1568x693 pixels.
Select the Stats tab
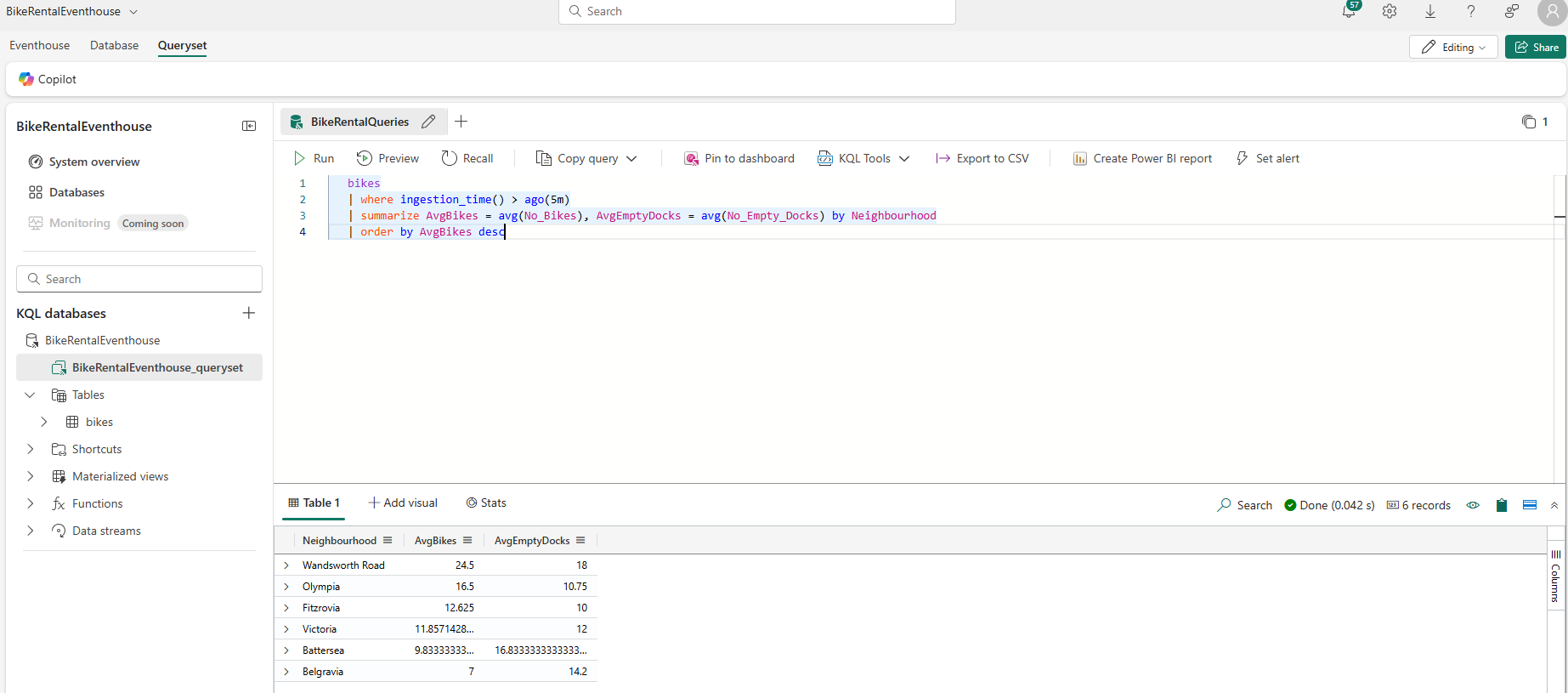486,503
